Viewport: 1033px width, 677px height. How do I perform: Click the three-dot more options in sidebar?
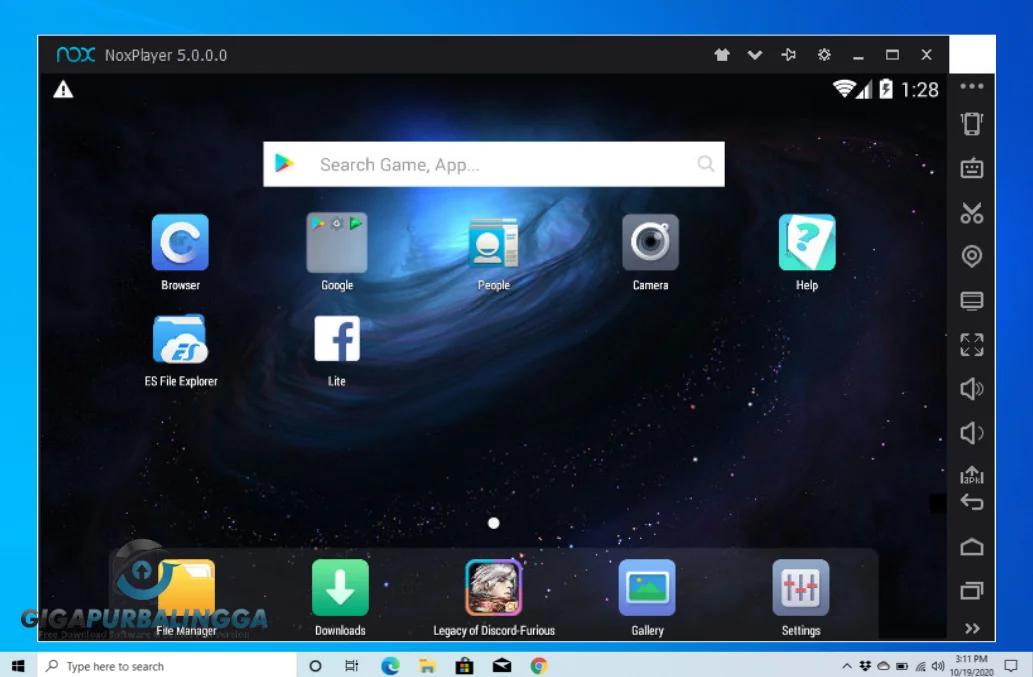pos(972,86)
